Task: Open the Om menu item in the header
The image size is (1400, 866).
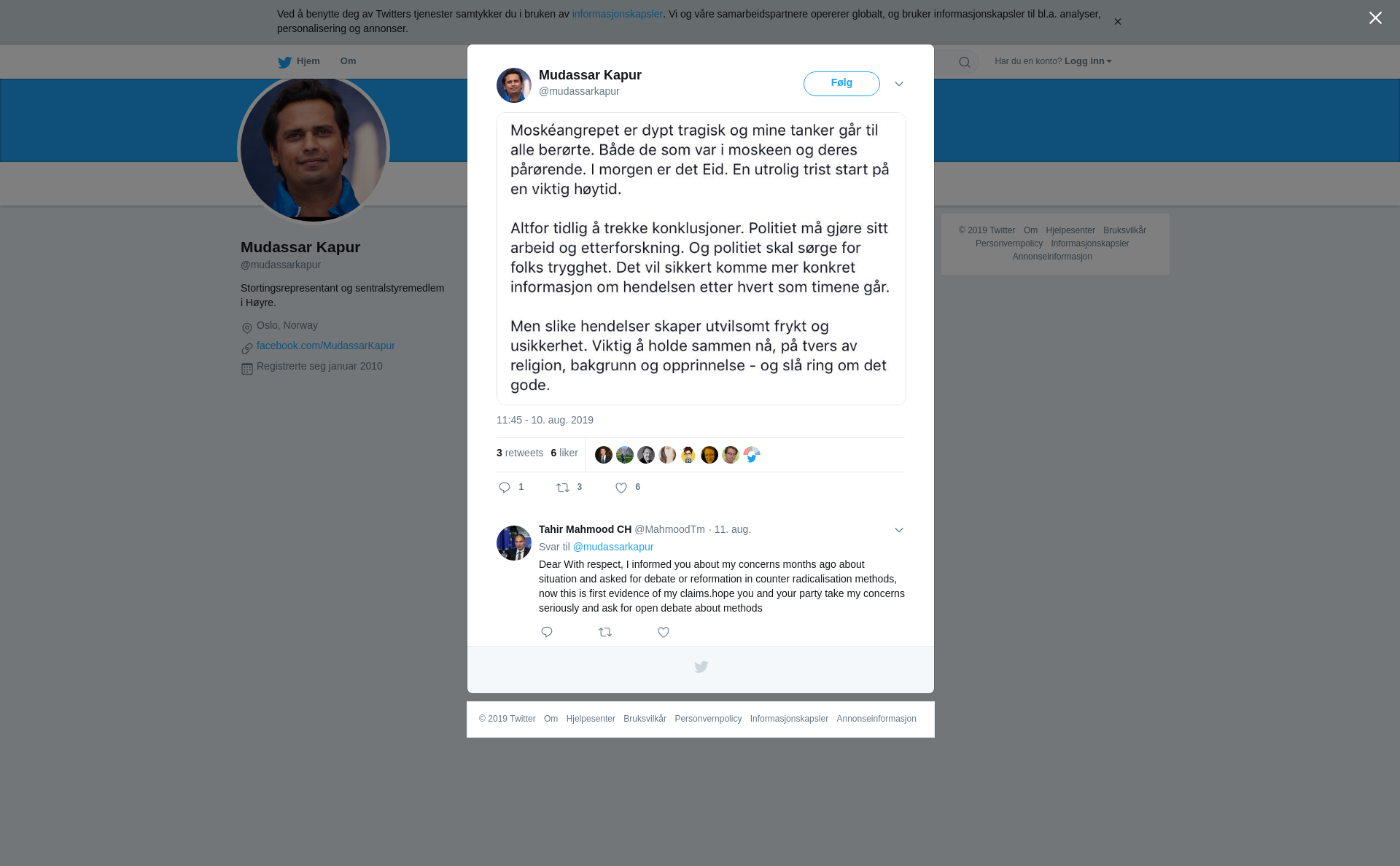Action: point(349,61)
